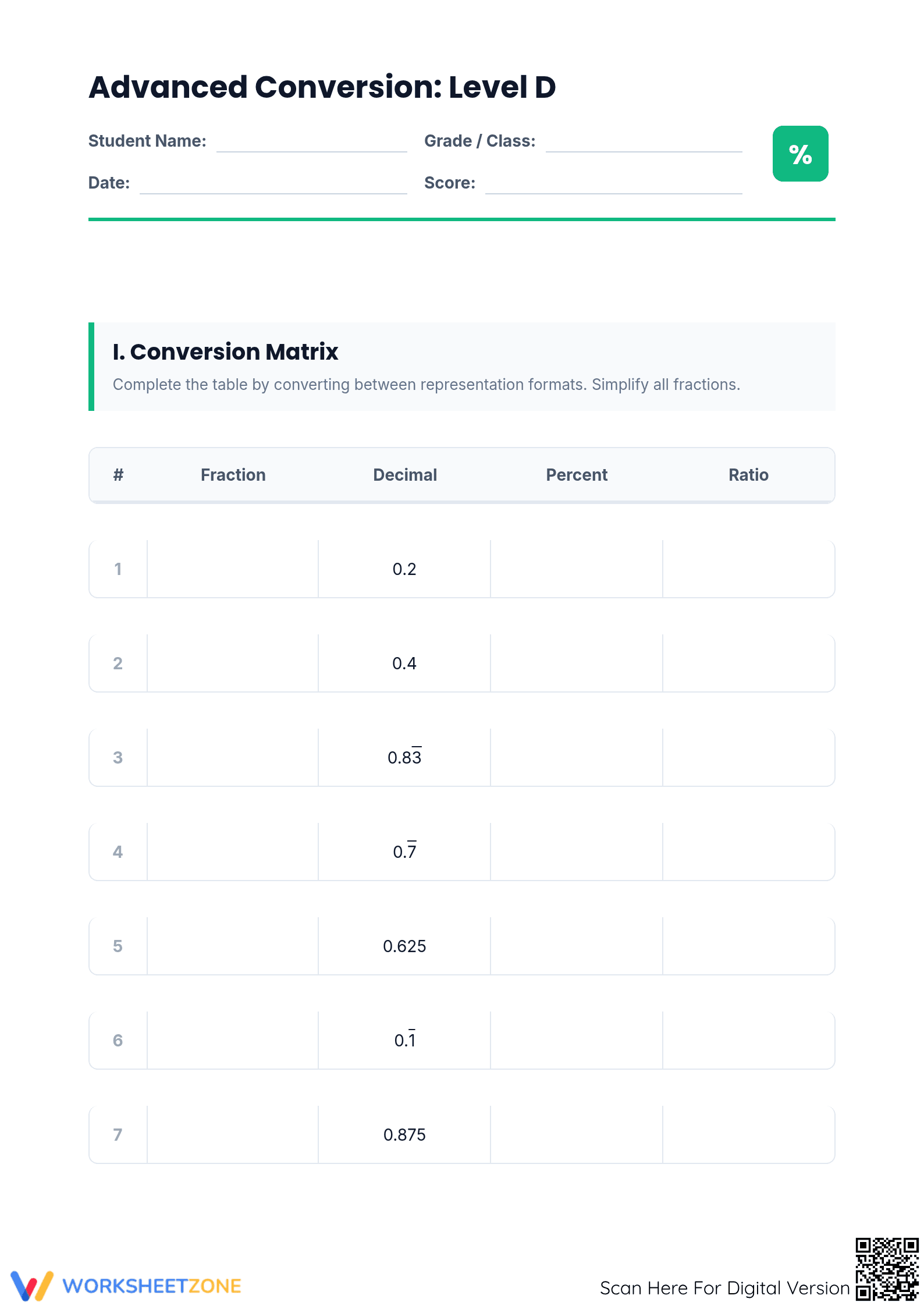The image size is (924, 1306).
Task: Click the Percent column header
Action: coord(577,475)
